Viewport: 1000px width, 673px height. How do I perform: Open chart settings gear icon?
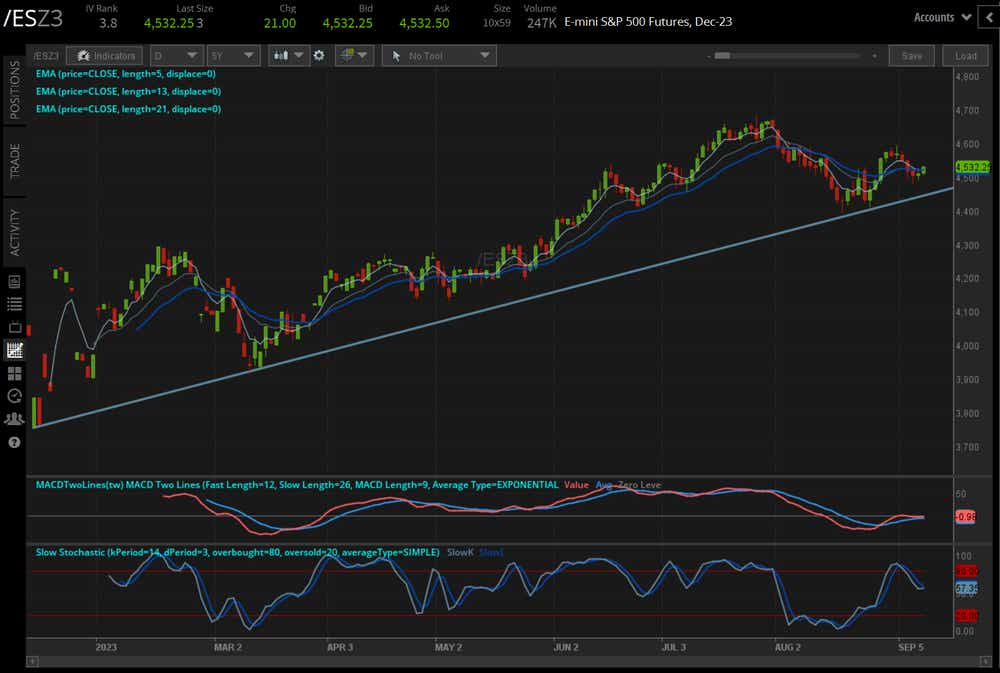coord(319,56)
